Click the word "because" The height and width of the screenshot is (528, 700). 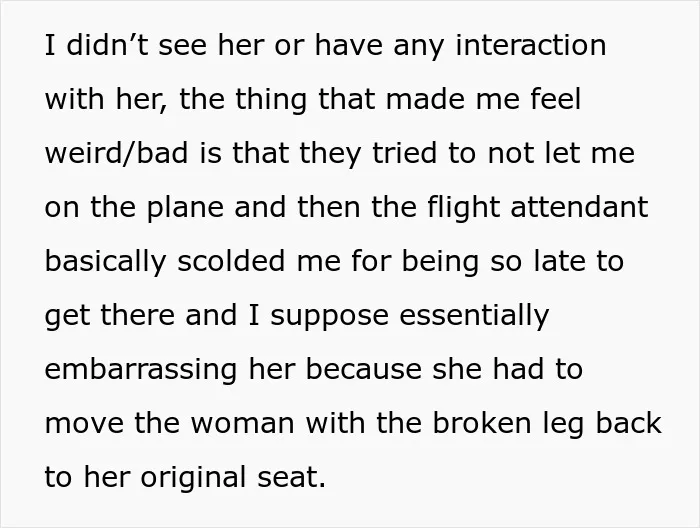364,370
